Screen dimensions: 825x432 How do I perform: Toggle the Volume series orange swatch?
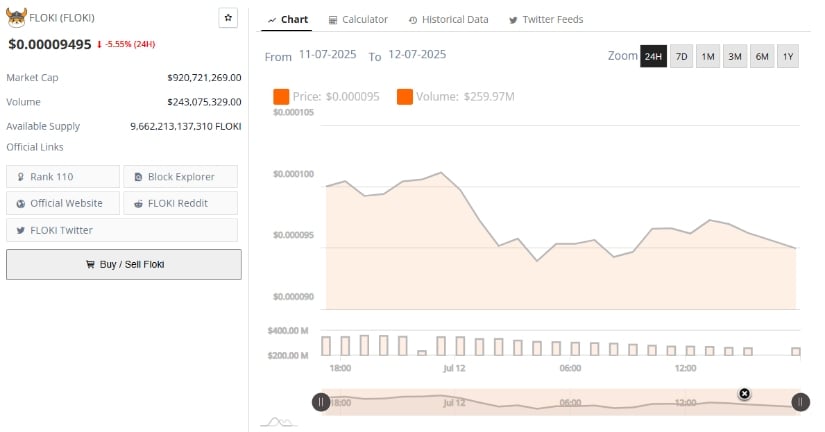coord(405,97)
